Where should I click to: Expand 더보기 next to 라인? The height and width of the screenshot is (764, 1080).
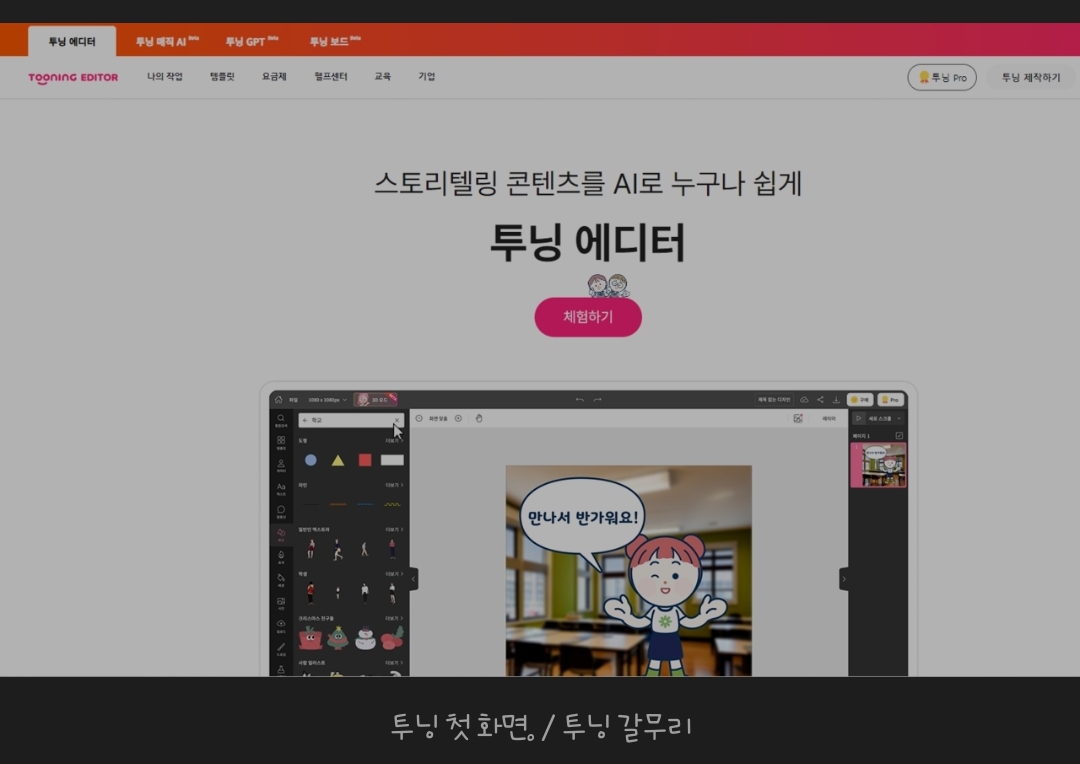tap(394, 485)
